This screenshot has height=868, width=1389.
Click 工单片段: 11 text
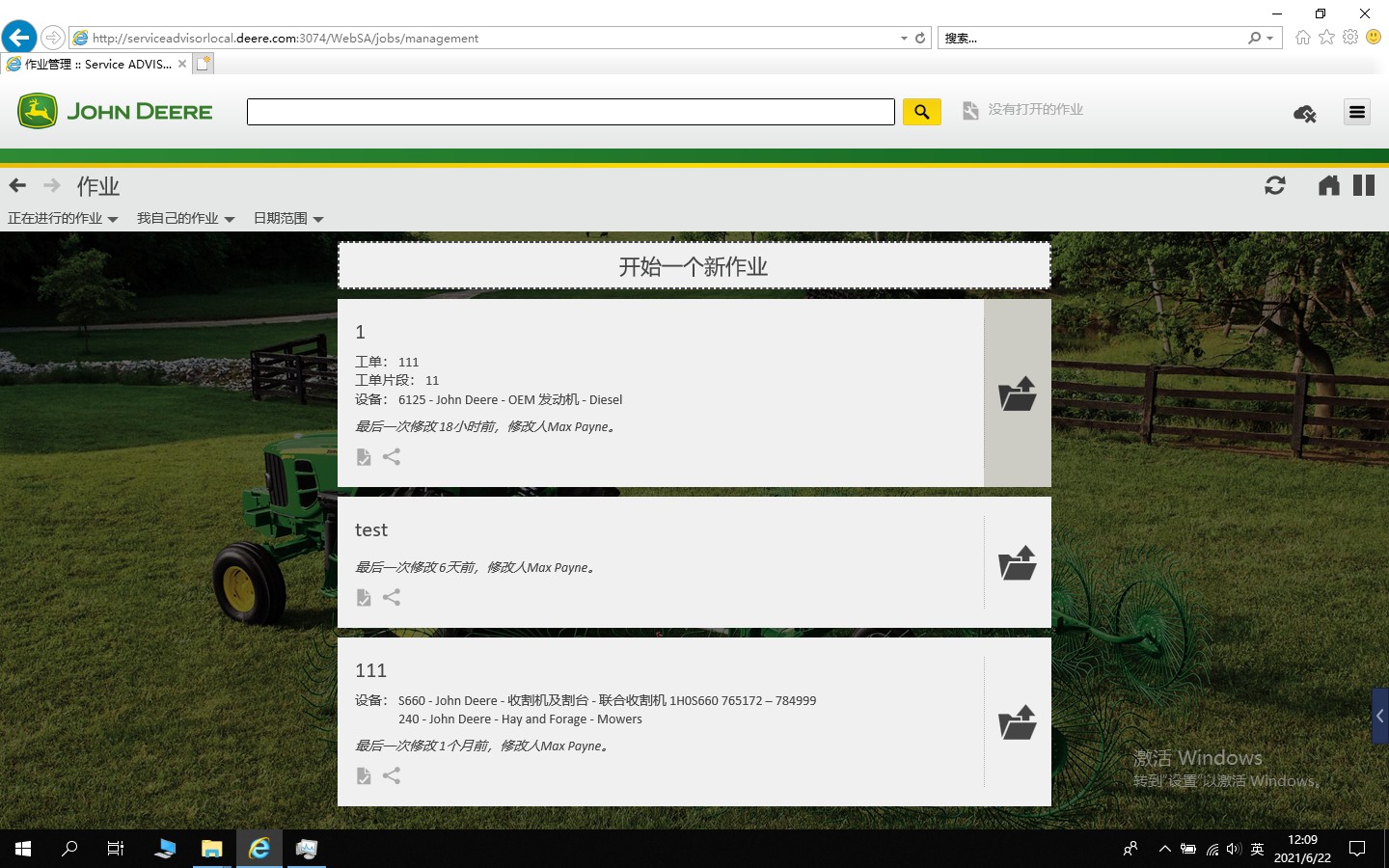397,381
